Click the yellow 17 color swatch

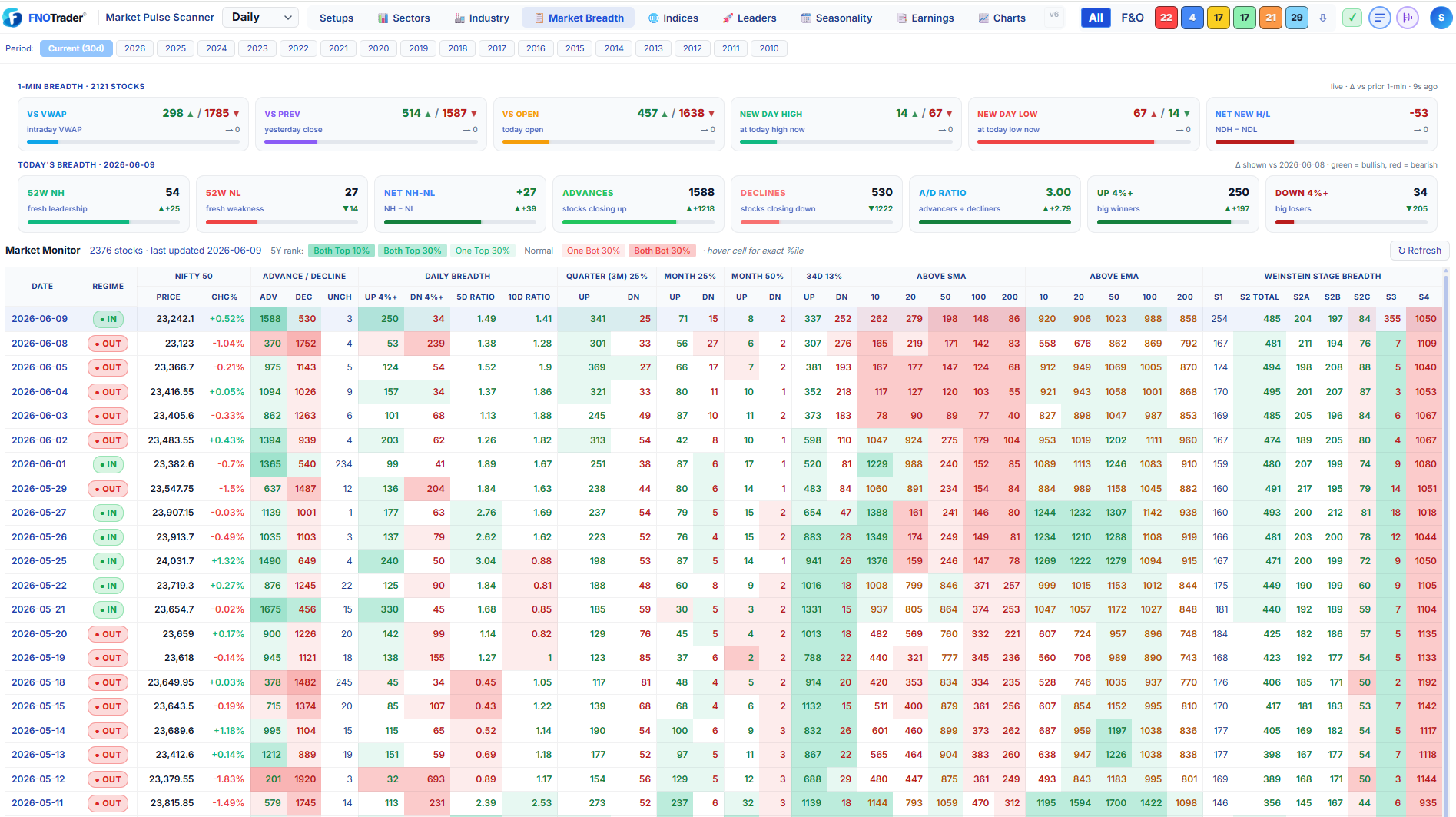click(1219, 17)
